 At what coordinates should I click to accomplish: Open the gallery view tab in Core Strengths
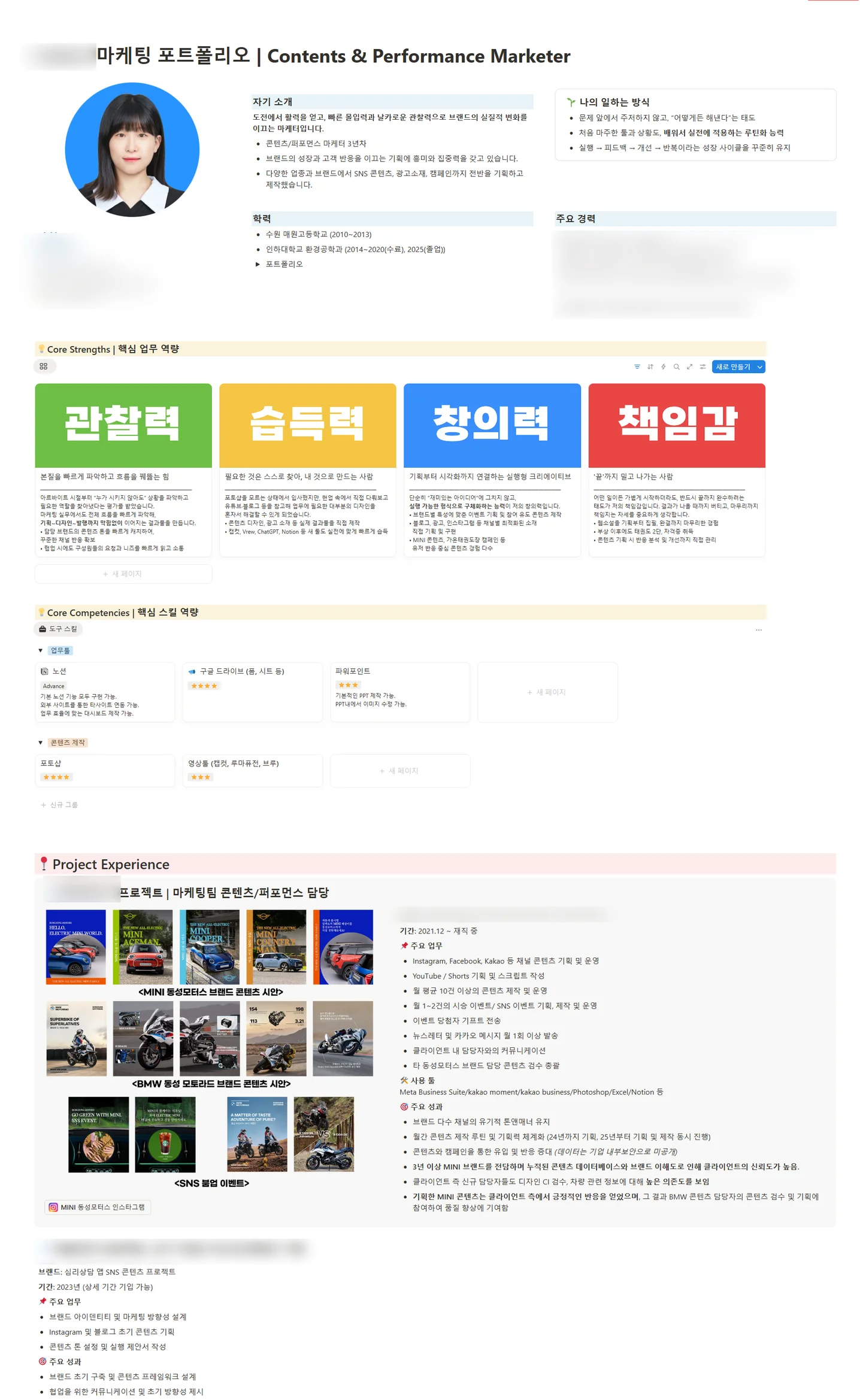coord(44,366)
